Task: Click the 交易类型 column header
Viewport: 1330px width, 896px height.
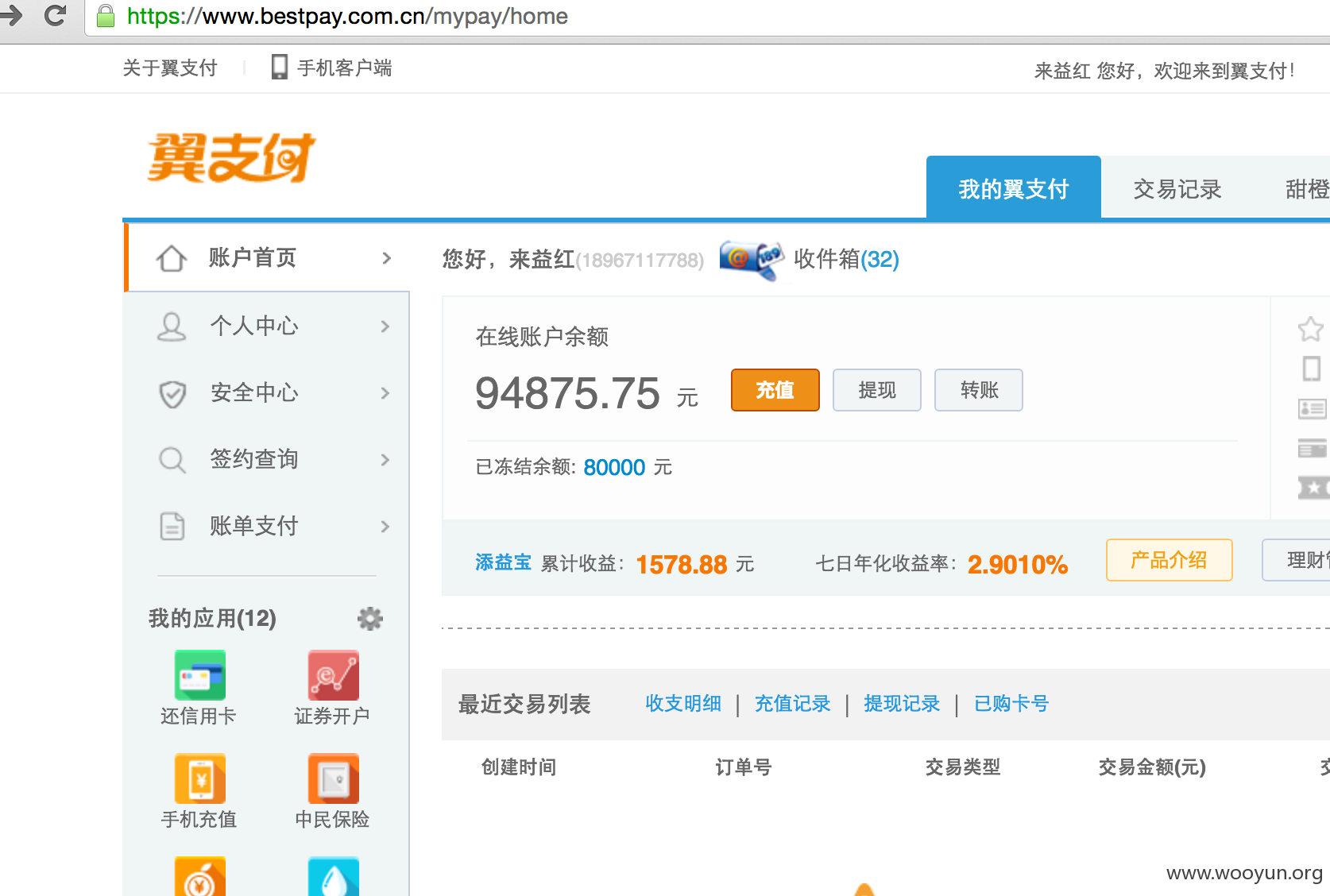Action: point(963,767)
